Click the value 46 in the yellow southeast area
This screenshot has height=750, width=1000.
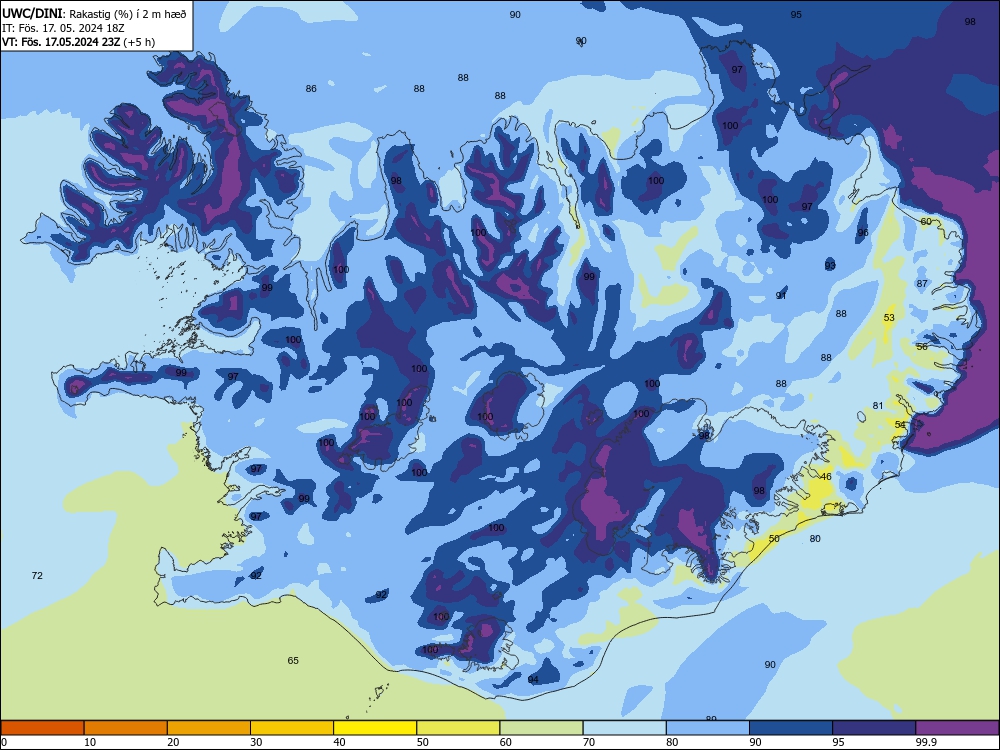point(826,476)
